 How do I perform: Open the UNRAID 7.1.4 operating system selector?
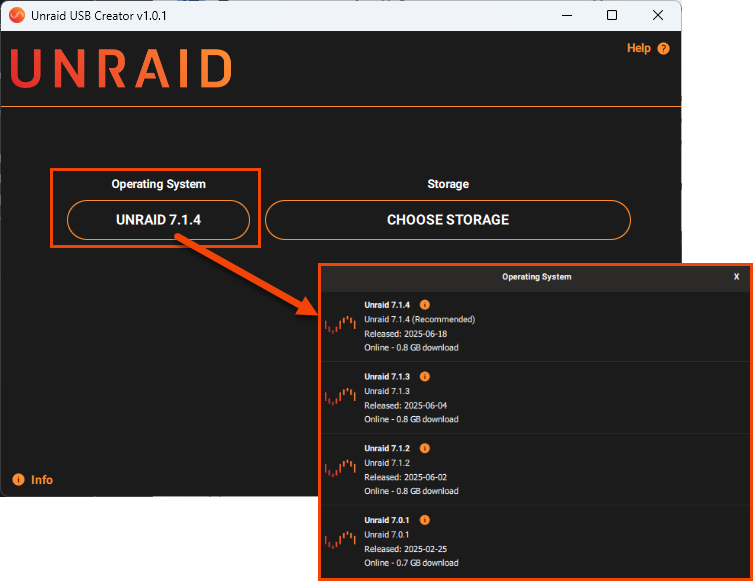click(x=158, y=220)
